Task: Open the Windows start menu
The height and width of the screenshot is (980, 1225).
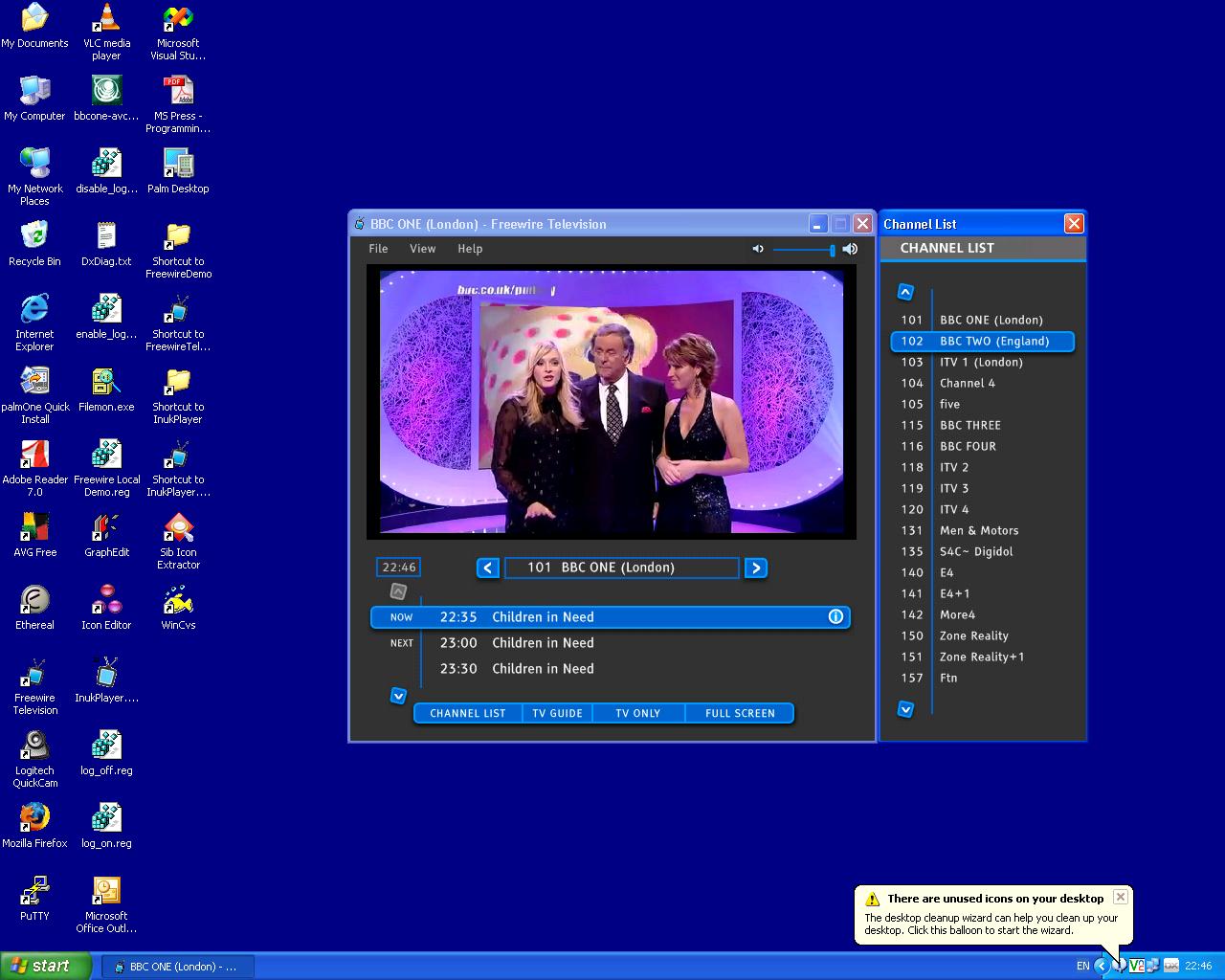Action: tap(46, 966)
